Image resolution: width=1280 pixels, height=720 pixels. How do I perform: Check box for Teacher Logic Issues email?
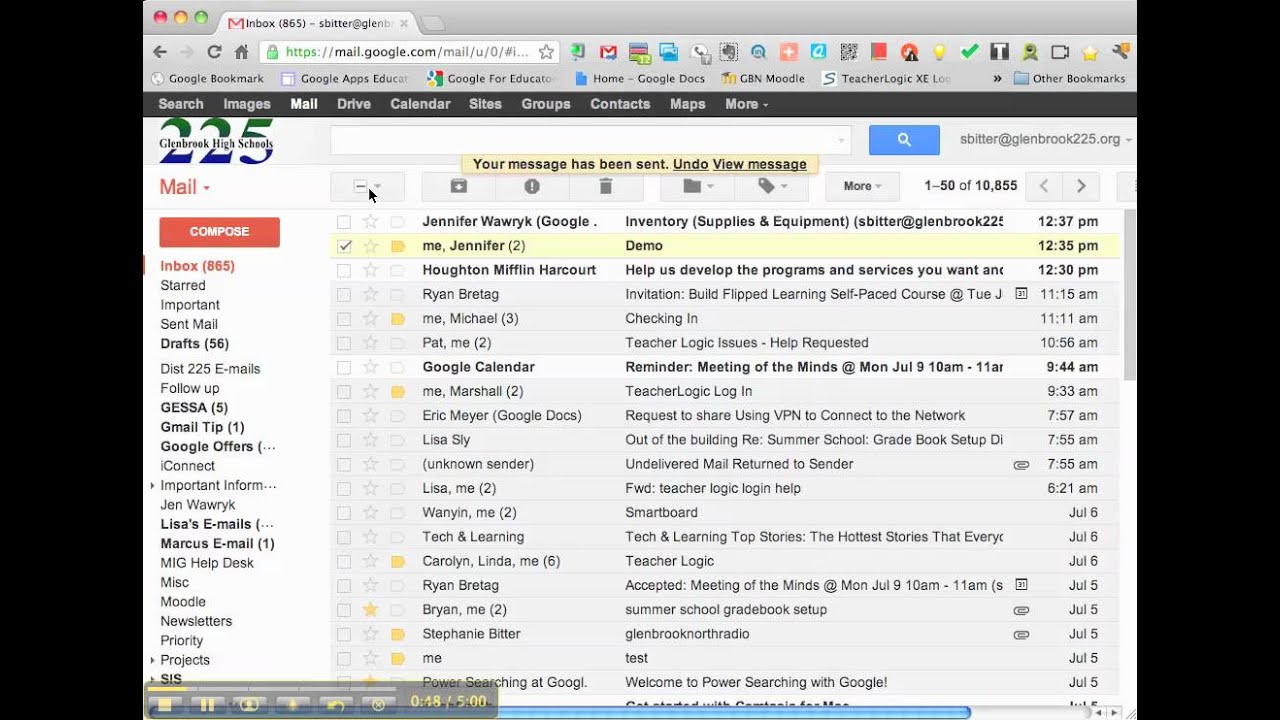tap(344, 343)
